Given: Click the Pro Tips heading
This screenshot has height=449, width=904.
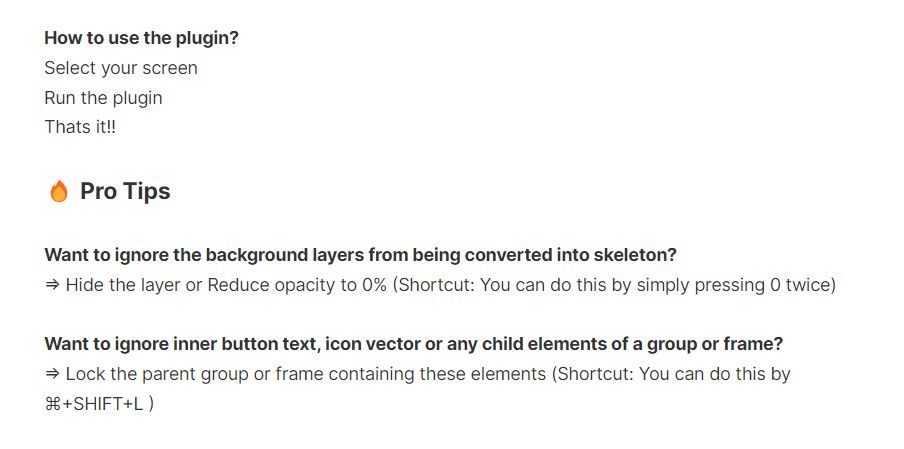Looking at the screenshot, I should point(125,191).
